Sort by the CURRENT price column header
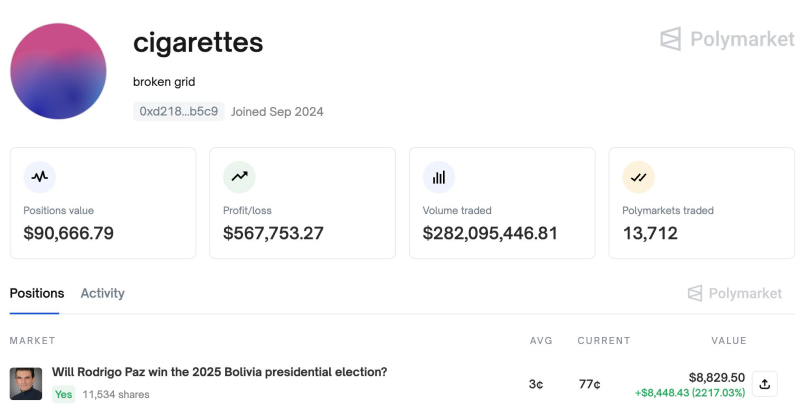Screen dimensions: 800x418 point(604,340)
